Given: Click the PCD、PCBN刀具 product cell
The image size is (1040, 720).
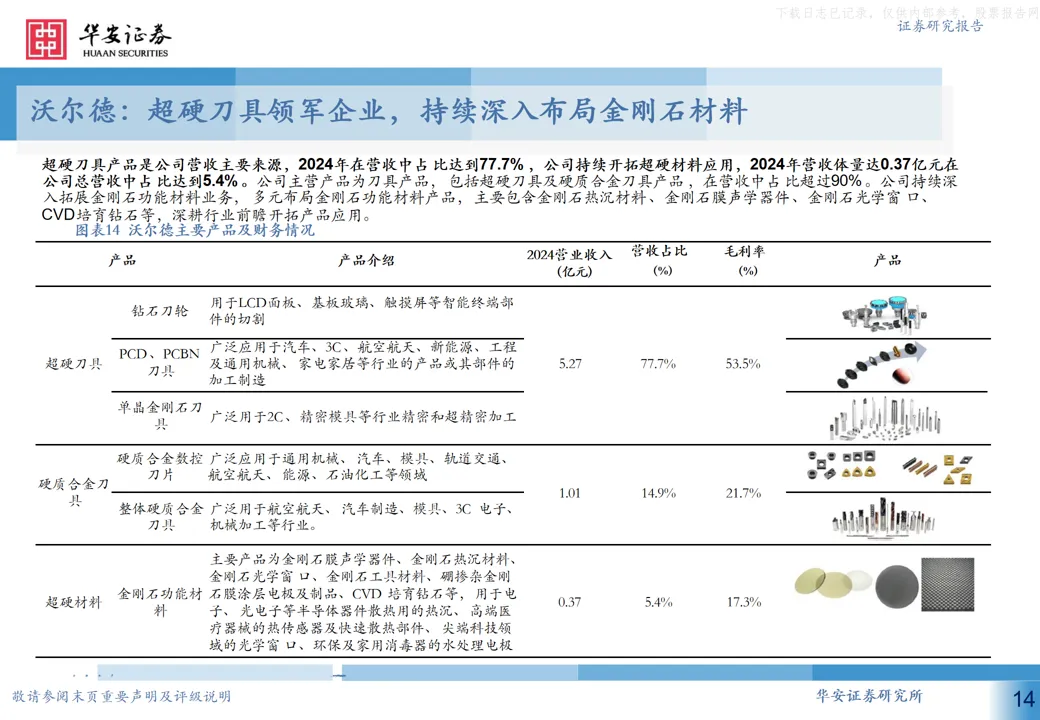Looking at the screenshot, I should (x=159, y=362).
